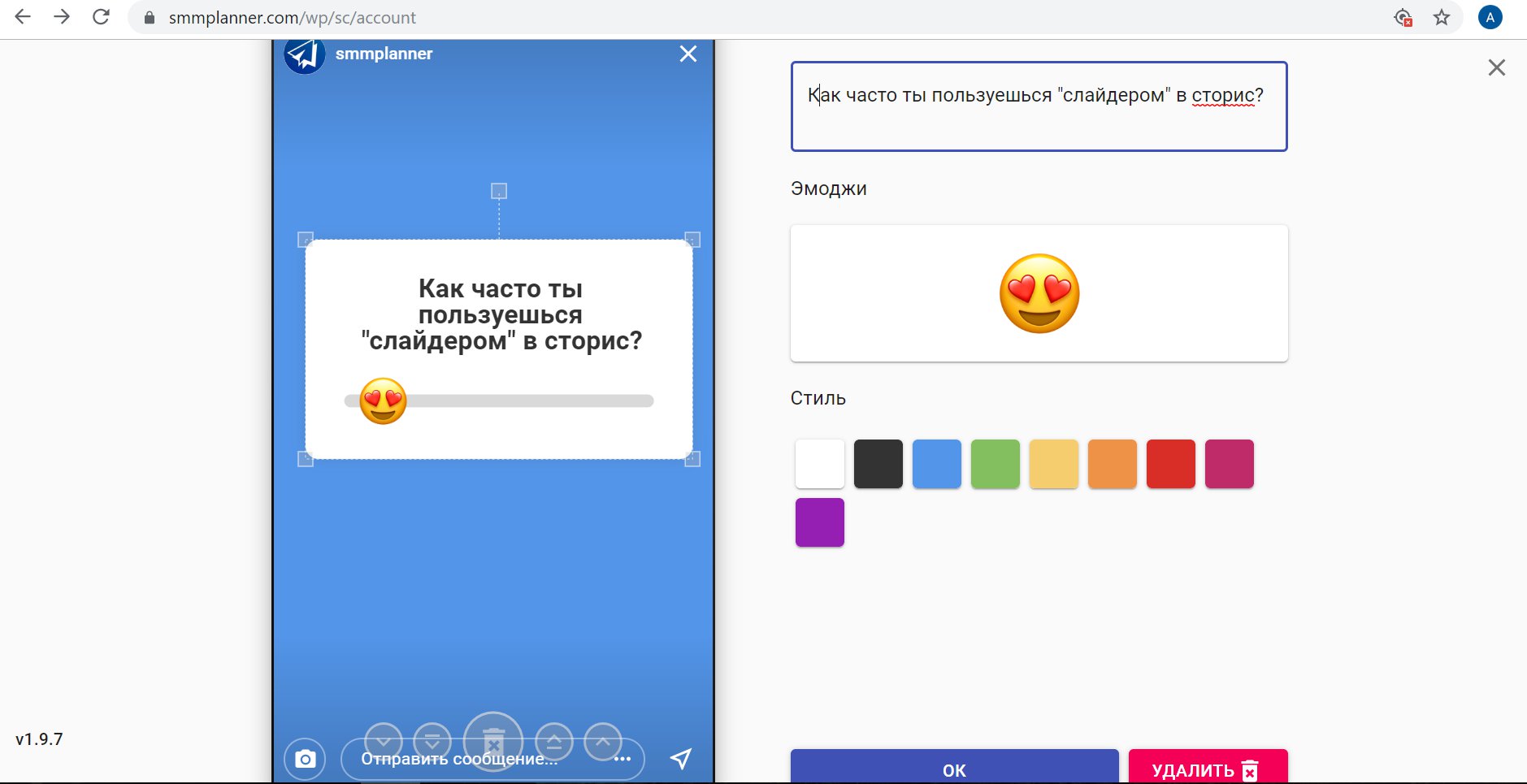Select the black style swatch
This screenshot has height=784, width=1527.
click(x=878, y=464)
